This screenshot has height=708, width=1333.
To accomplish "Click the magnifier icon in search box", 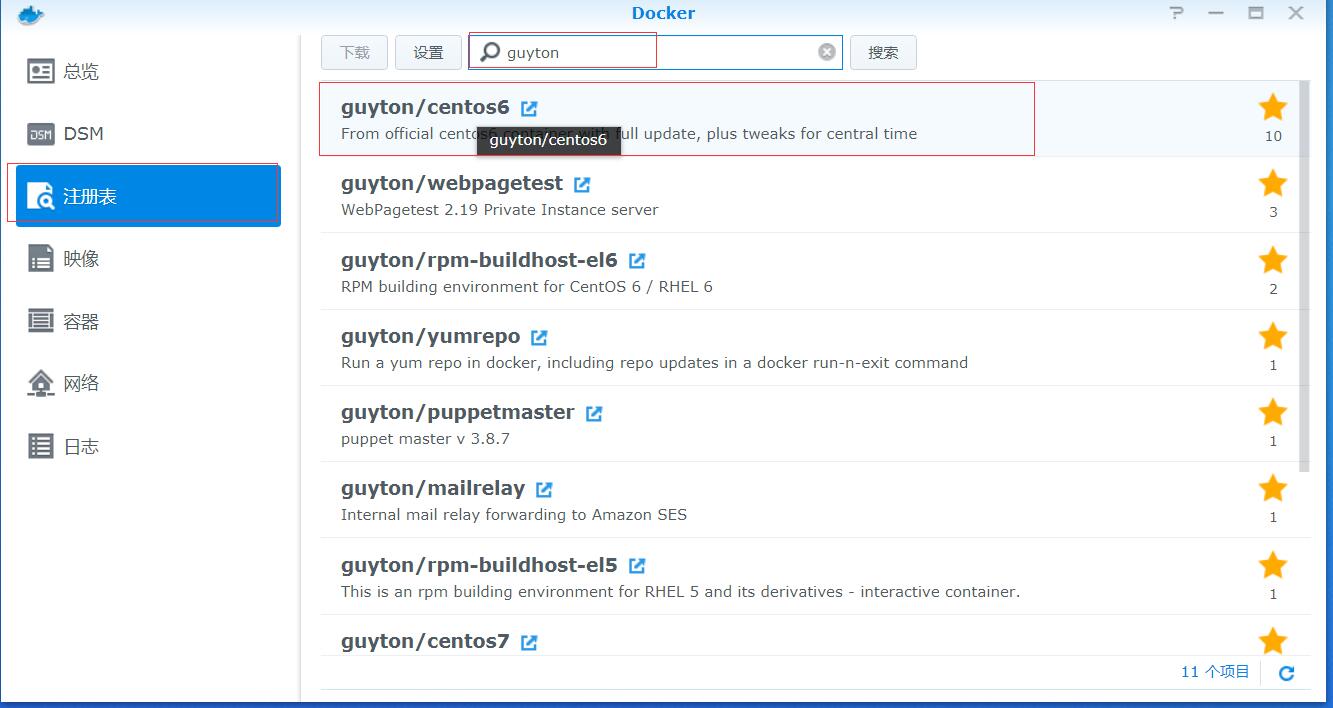I will (x=490, y=52).
